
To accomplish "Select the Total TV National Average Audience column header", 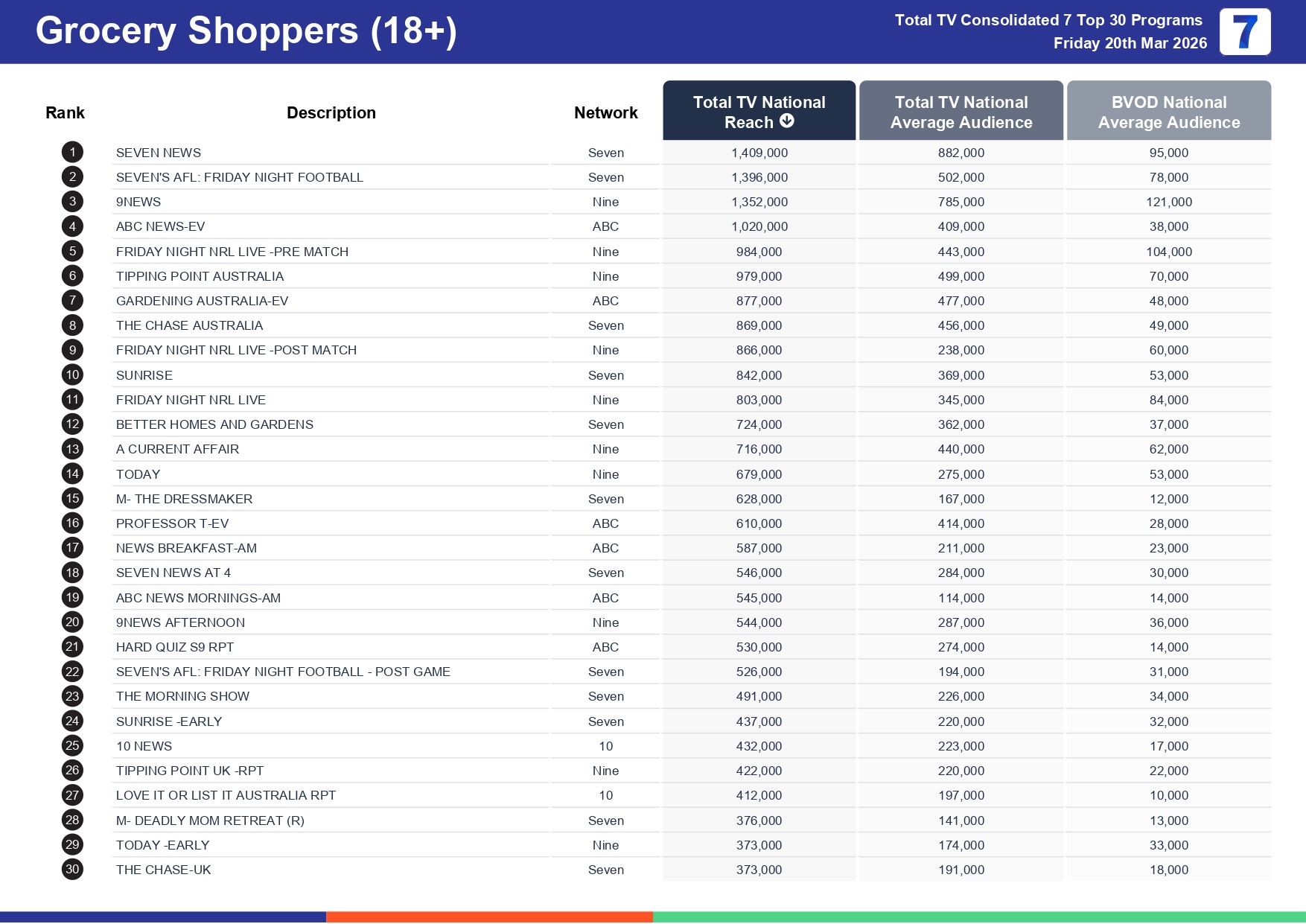I will click(961, 112).
